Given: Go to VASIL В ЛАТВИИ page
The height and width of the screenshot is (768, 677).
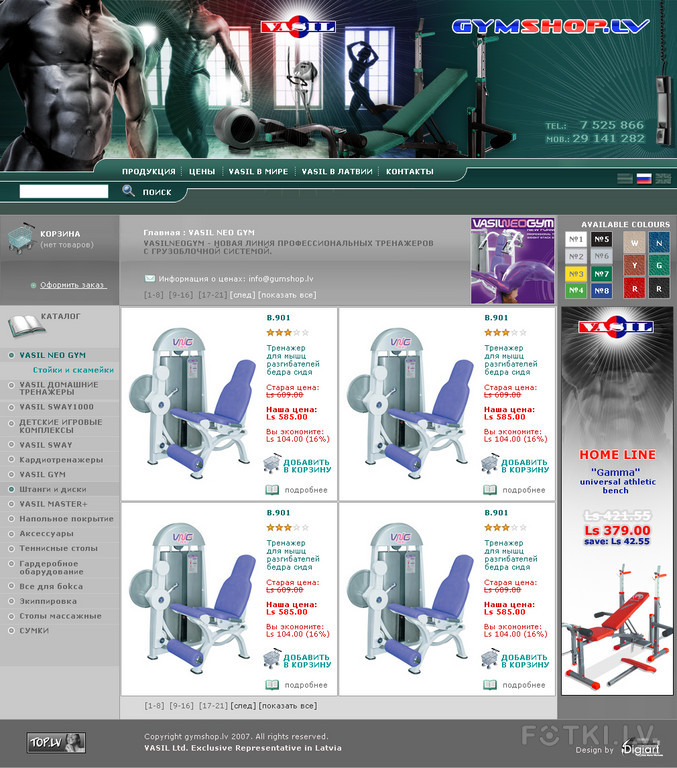Looking at the screenshot, I should [337, 171].
